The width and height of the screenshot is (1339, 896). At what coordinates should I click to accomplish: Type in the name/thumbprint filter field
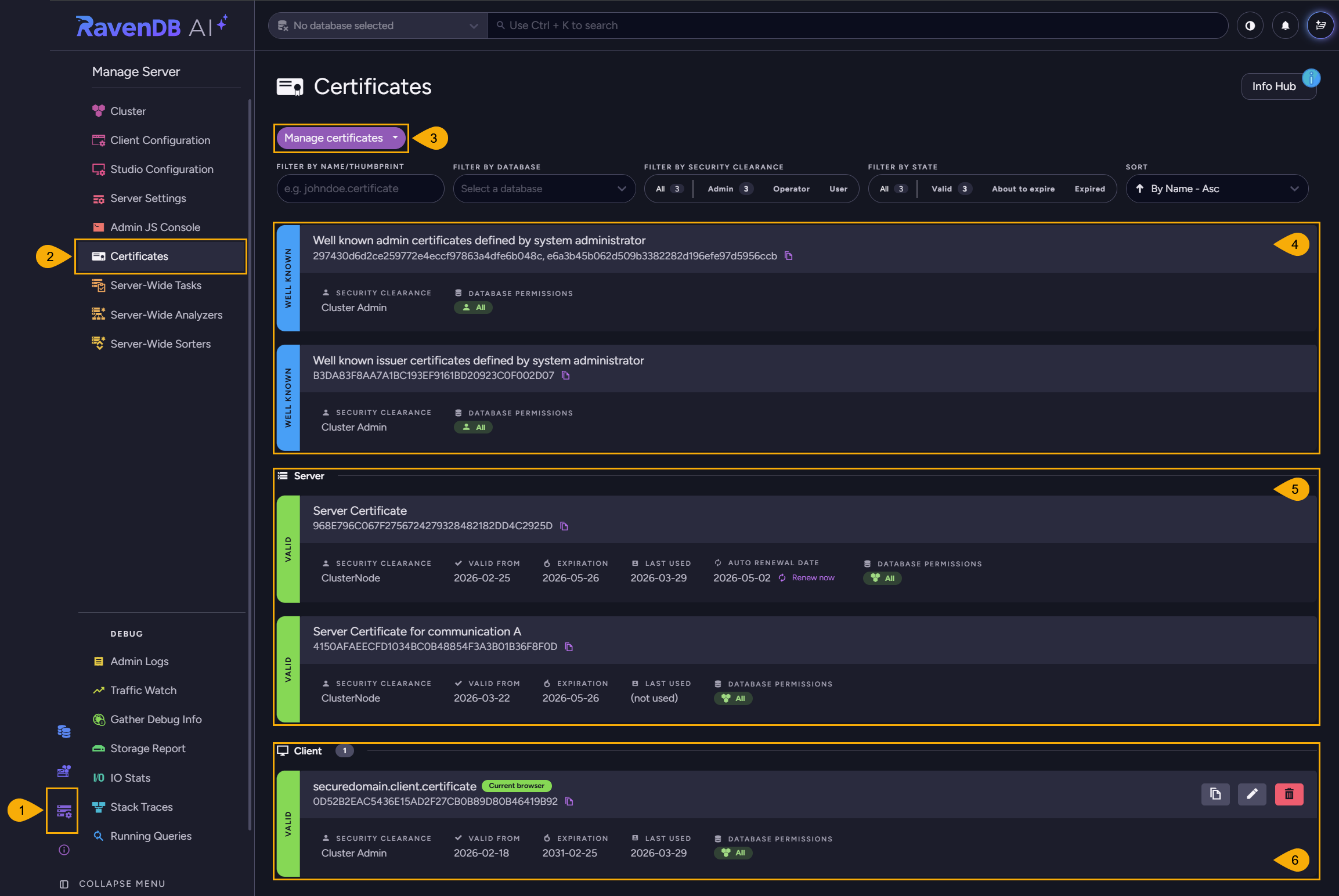click(x=360, y=189)
